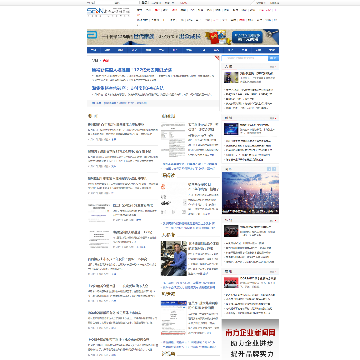Click the next arrow above city skyline image
The width and height of the screenshot is (360, 360).
point(274,169)
